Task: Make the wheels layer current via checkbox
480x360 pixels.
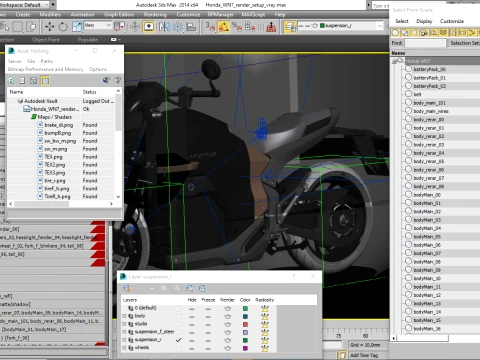Action: click(178, 348)
